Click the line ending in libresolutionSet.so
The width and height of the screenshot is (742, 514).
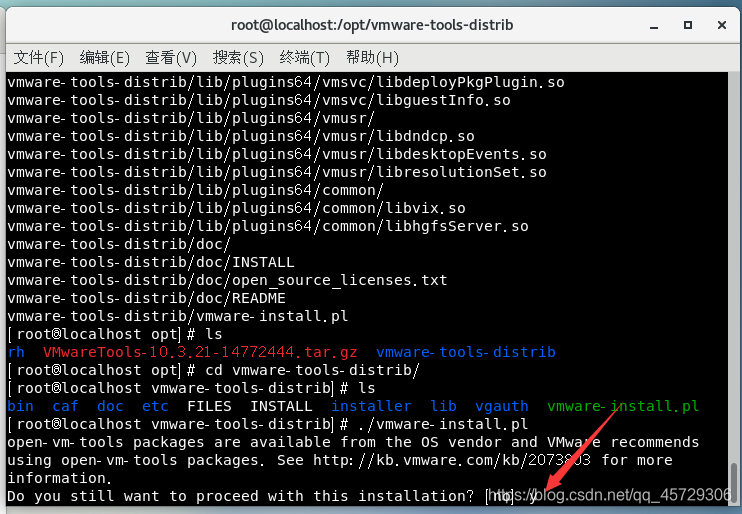[277, 172]
